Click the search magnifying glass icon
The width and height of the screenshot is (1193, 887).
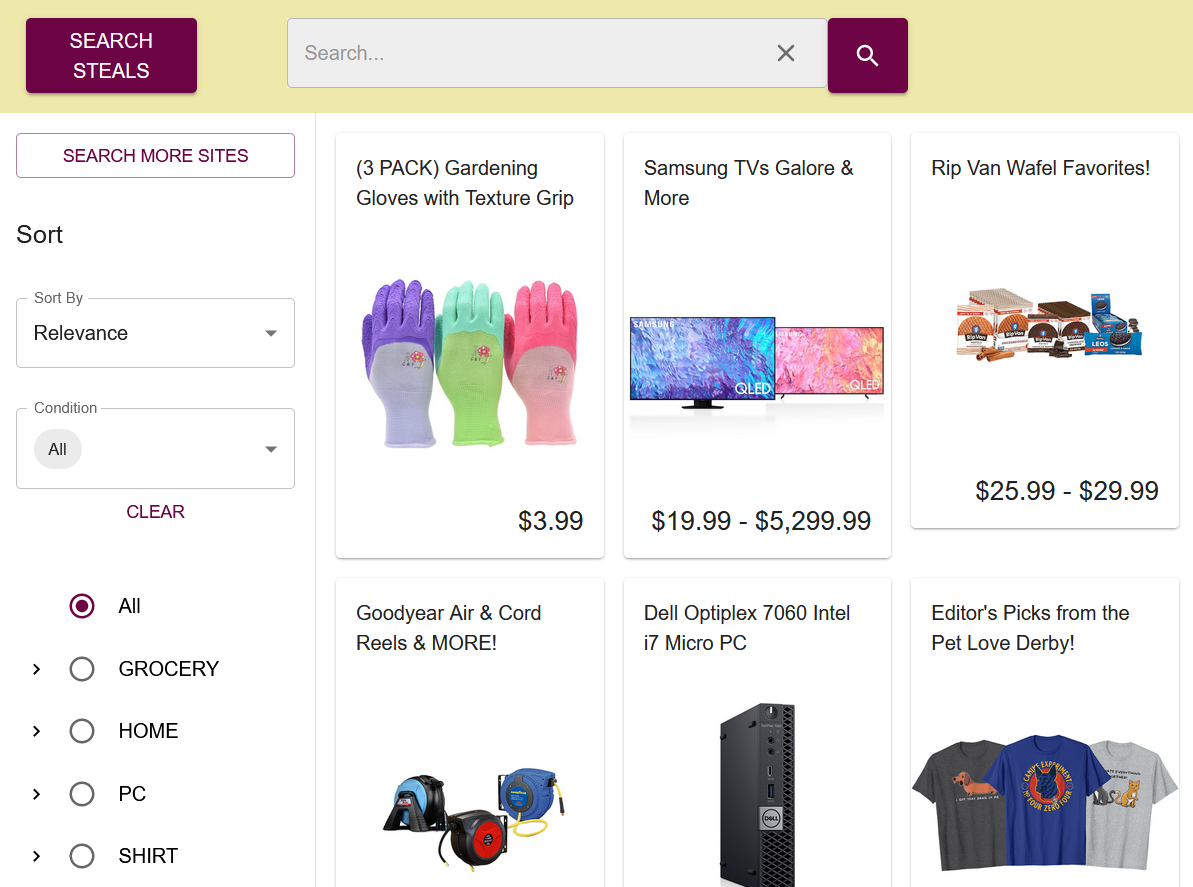tap(866, 53)
